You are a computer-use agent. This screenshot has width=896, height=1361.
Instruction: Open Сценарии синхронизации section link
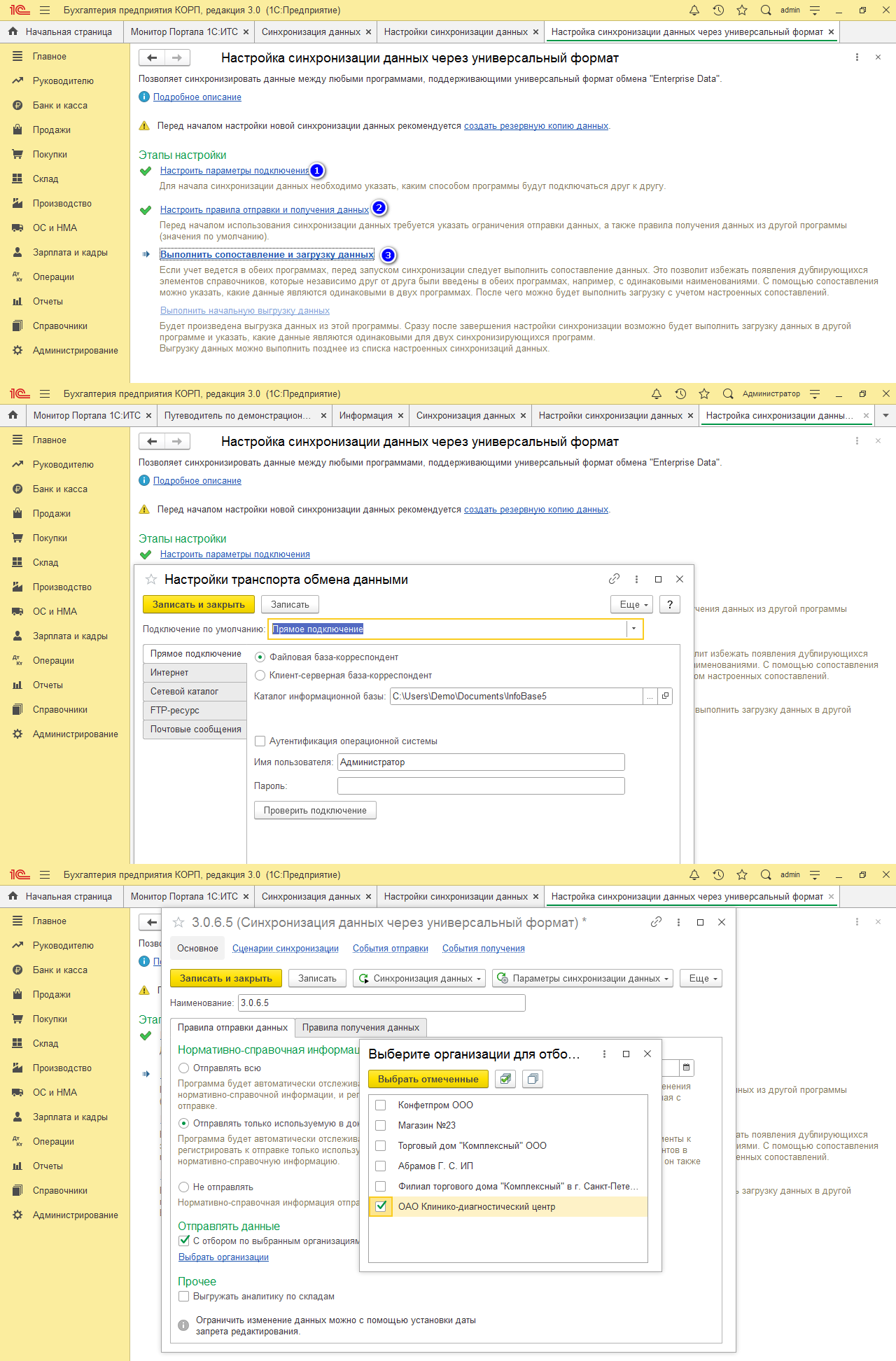286,949
